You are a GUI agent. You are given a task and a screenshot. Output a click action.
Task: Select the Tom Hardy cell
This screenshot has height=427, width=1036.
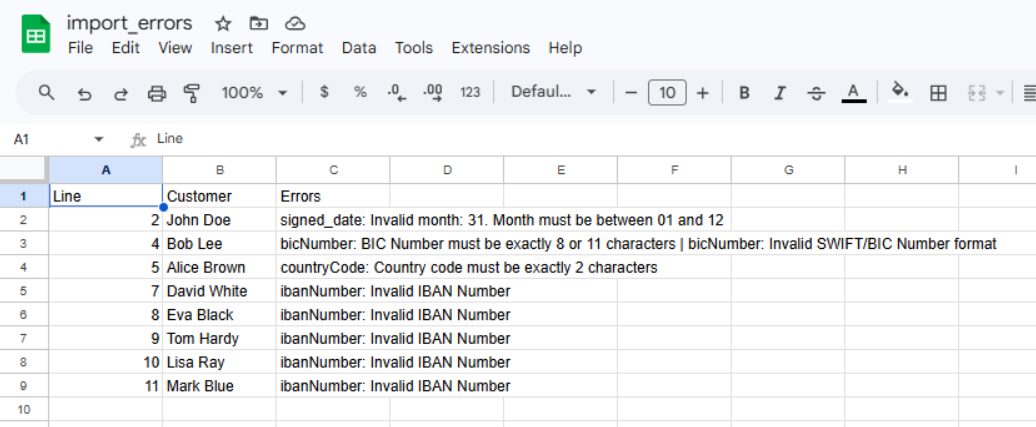[x=219, y=339]
